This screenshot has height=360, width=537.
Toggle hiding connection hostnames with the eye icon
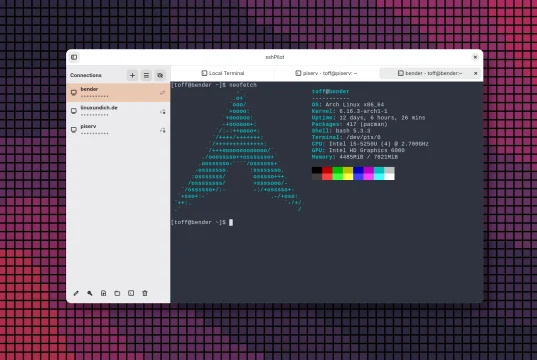(160, 75)
